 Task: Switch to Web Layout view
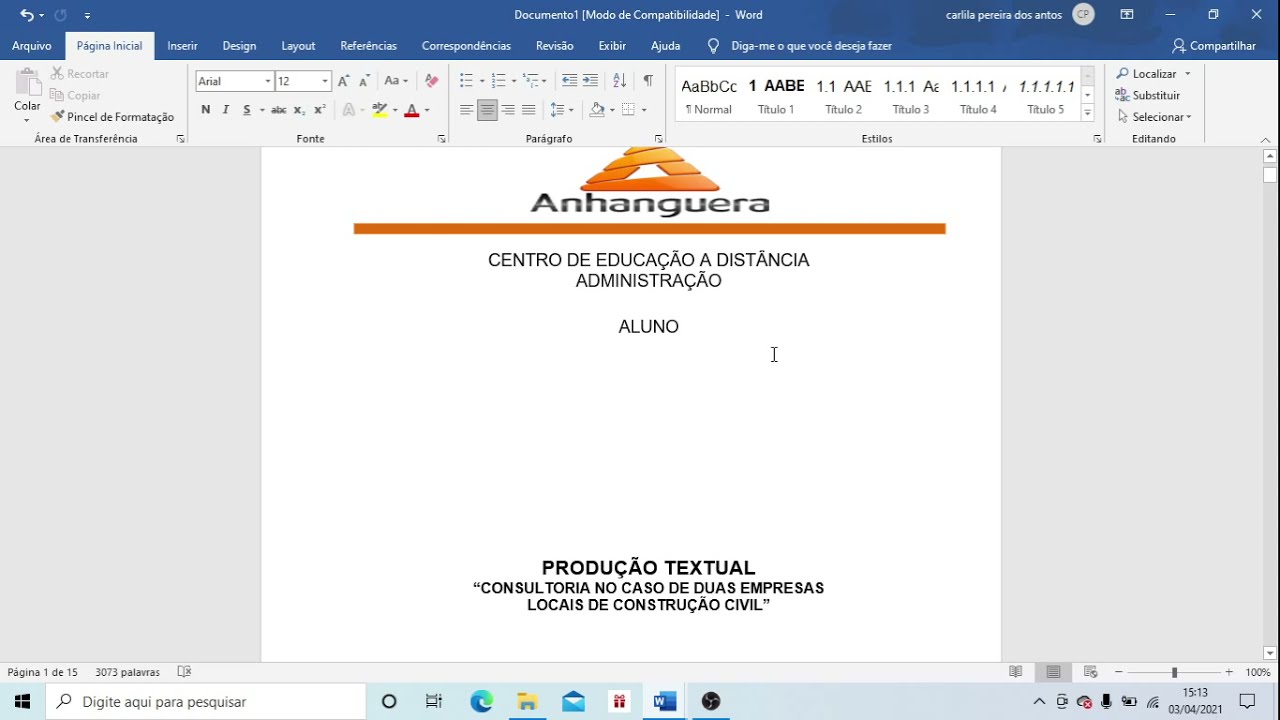tap(1091, 672)
